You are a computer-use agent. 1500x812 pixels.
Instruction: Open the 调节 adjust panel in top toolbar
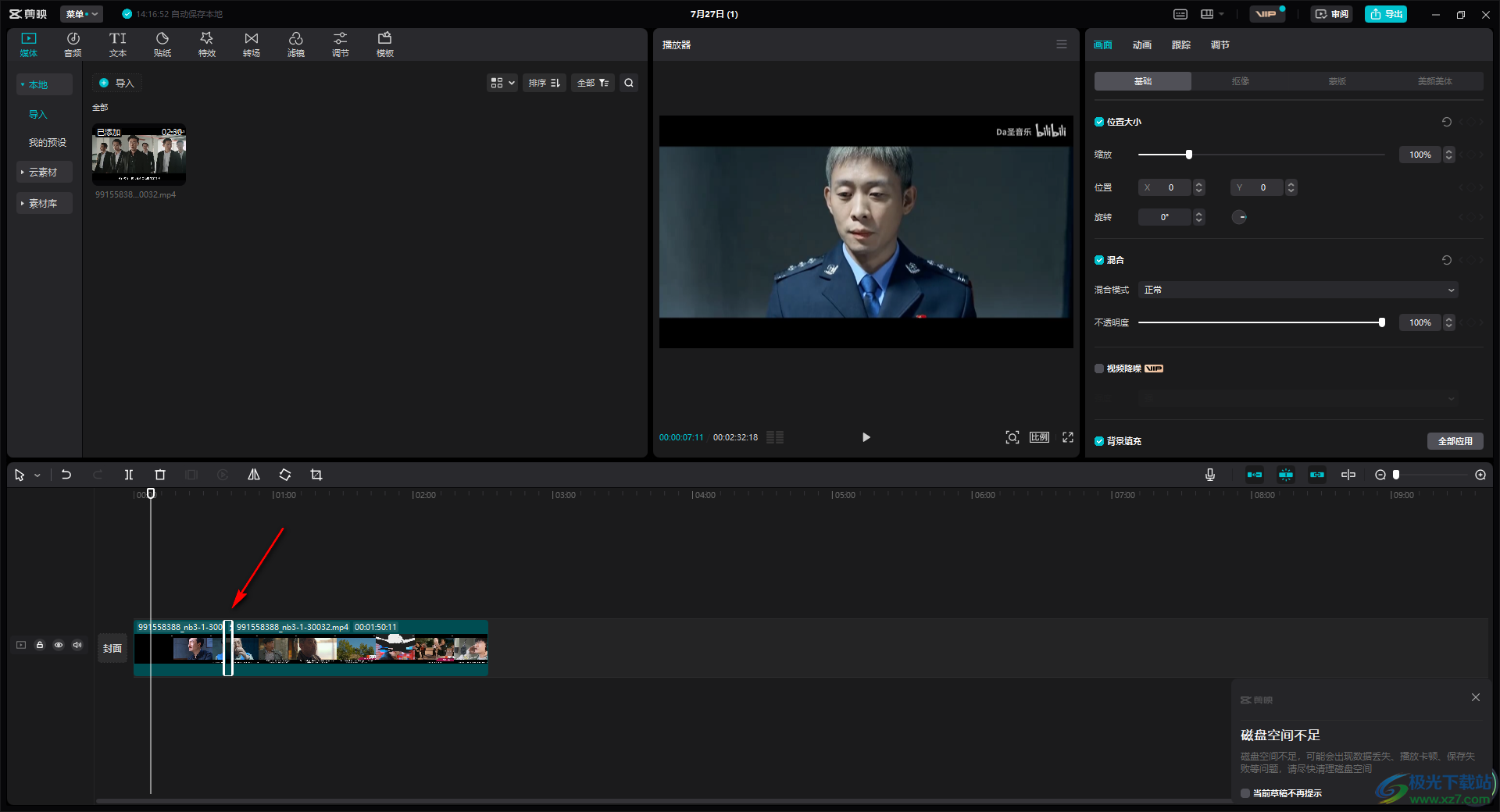(x=340, y=45)
